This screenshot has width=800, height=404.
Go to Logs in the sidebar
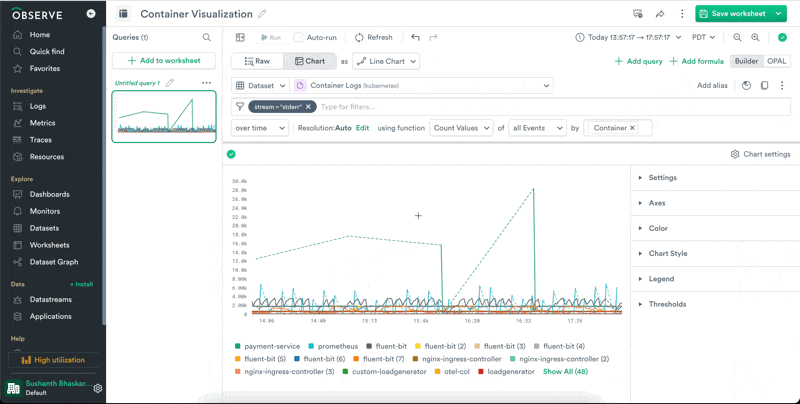pyautogui.click(x=38, y=105)
